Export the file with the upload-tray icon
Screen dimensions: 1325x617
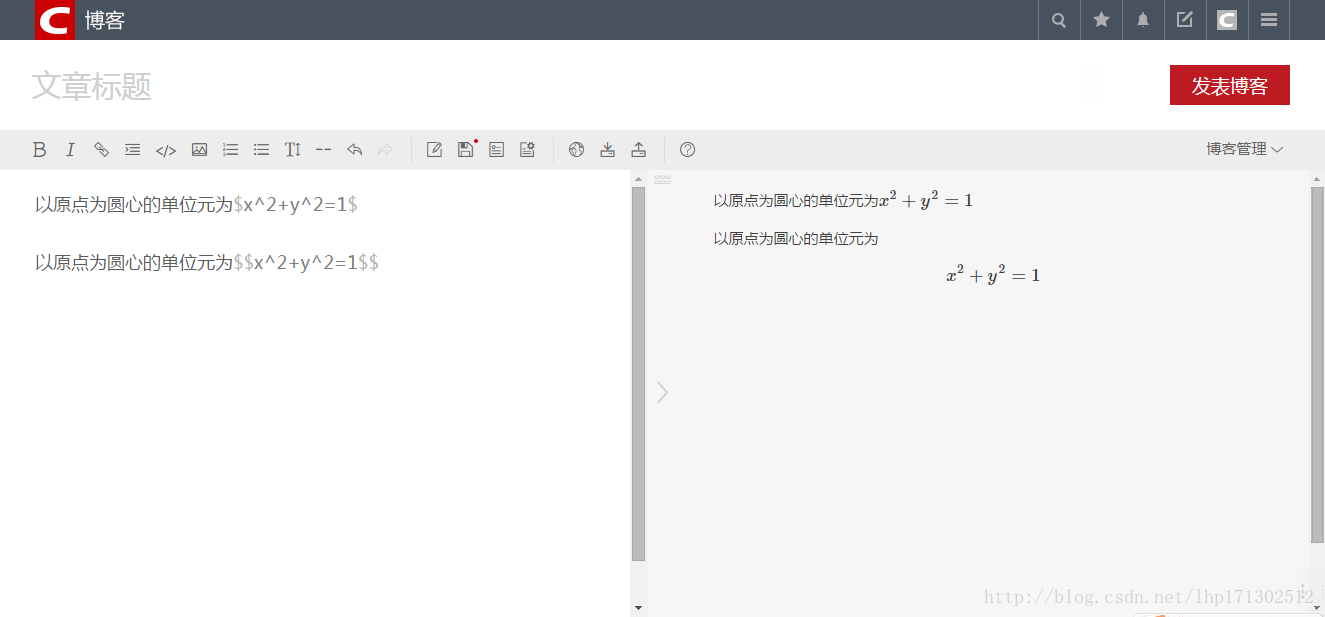(638, 150)
